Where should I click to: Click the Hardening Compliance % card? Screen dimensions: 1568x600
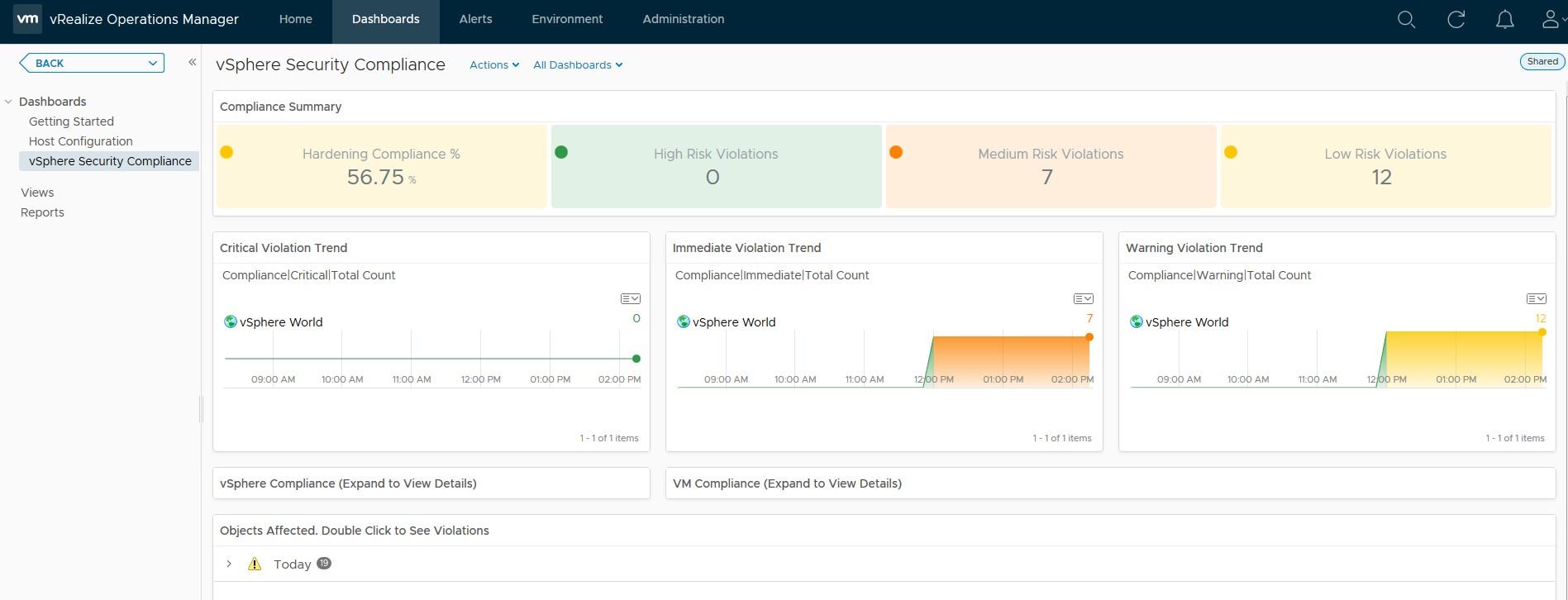coord(382,166)
